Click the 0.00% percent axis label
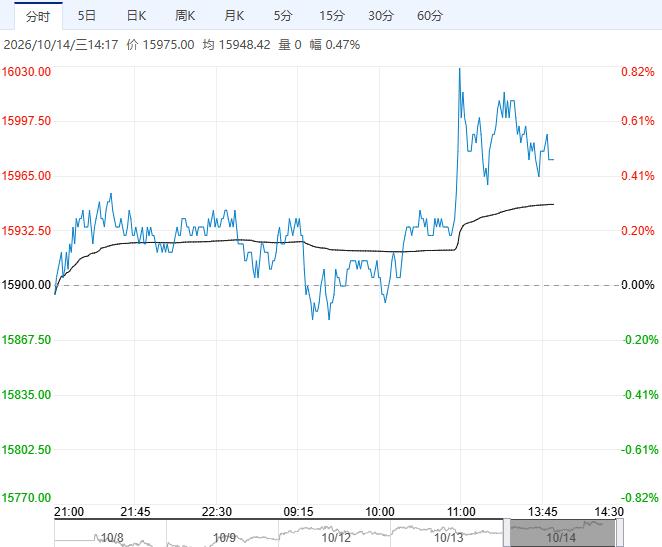Viewport: 662px width, 547px height. click(638, 285)
